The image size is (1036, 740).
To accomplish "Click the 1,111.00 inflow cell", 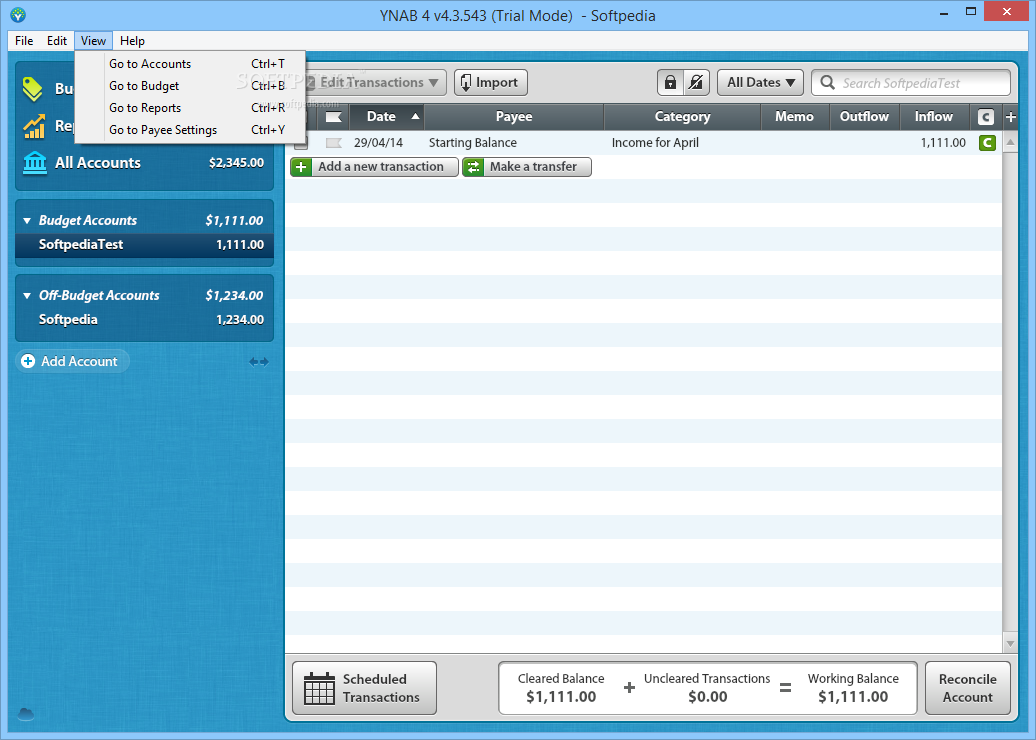I will tap(943, 143).
